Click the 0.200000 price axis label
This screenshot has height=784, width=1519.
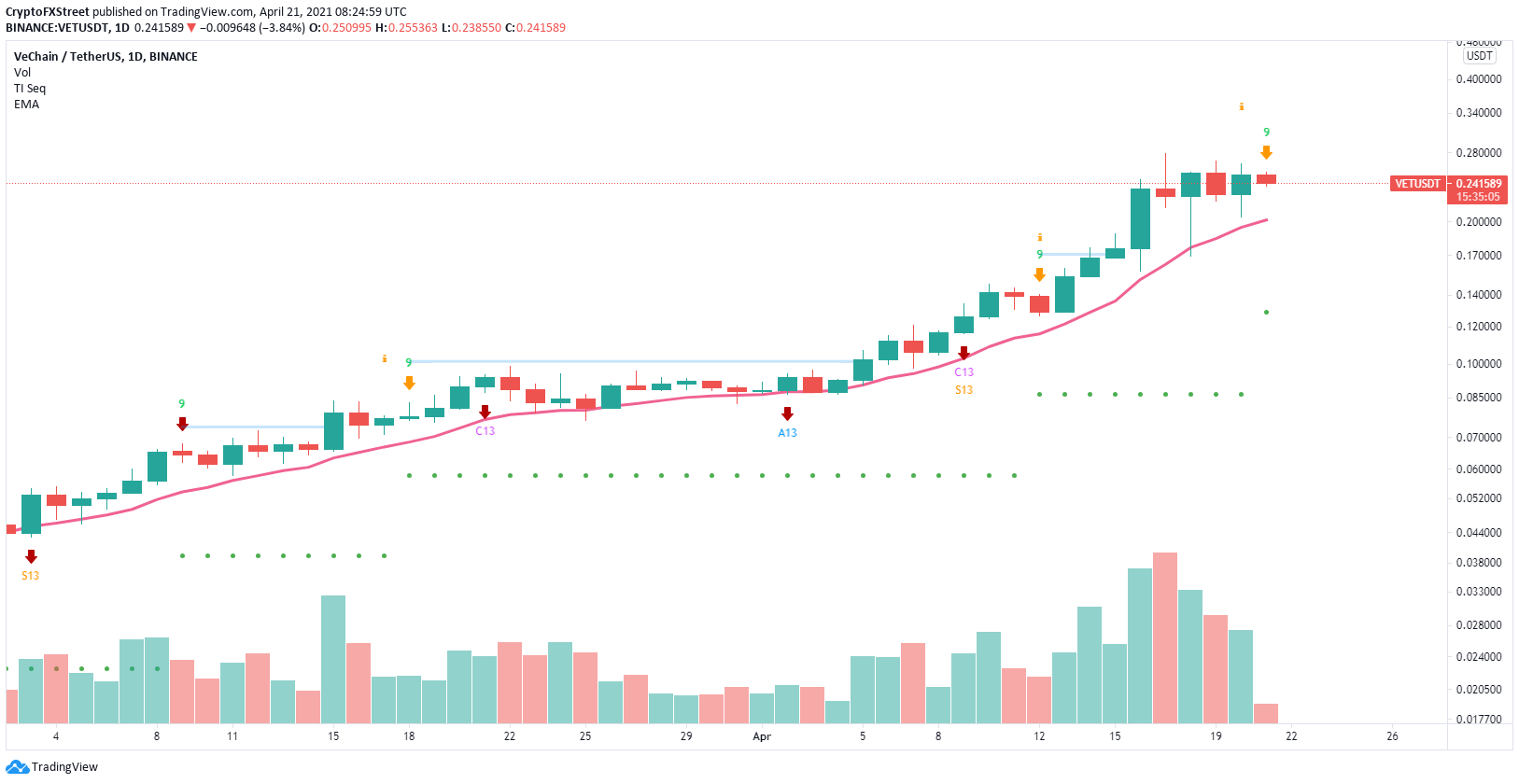[1479, 222]
